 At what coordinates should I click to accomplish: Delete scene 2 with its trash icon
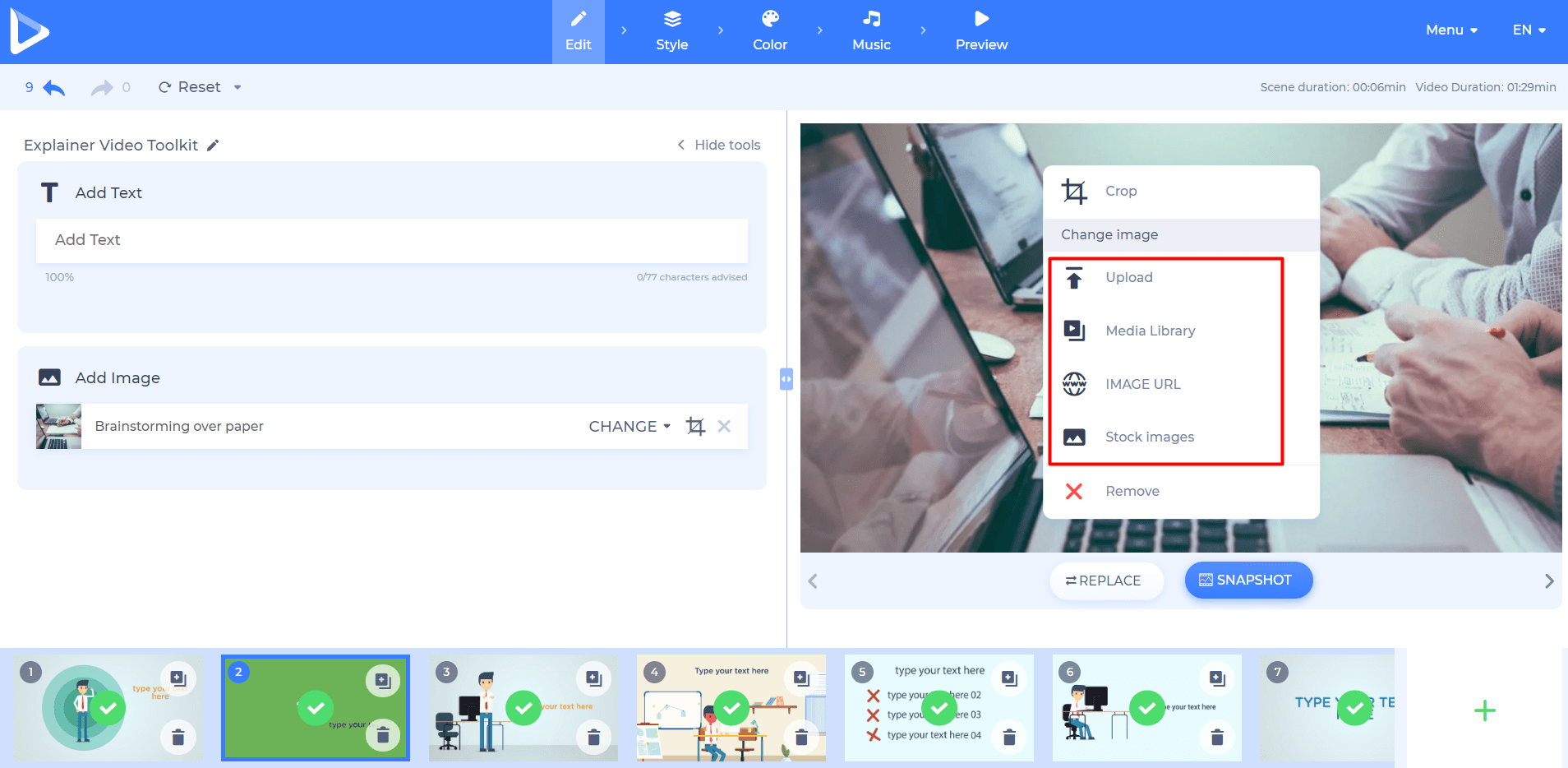click(383, 735)
